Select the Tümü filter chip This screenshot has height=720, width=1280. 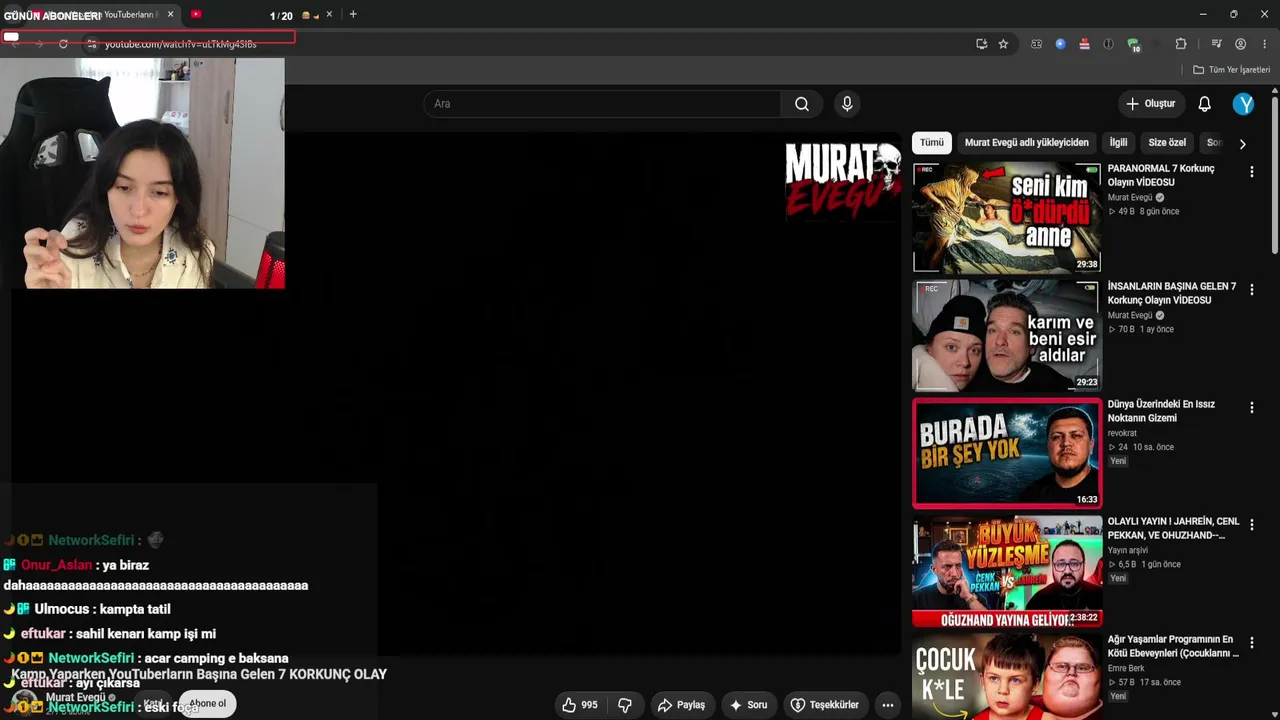[932, 143]
